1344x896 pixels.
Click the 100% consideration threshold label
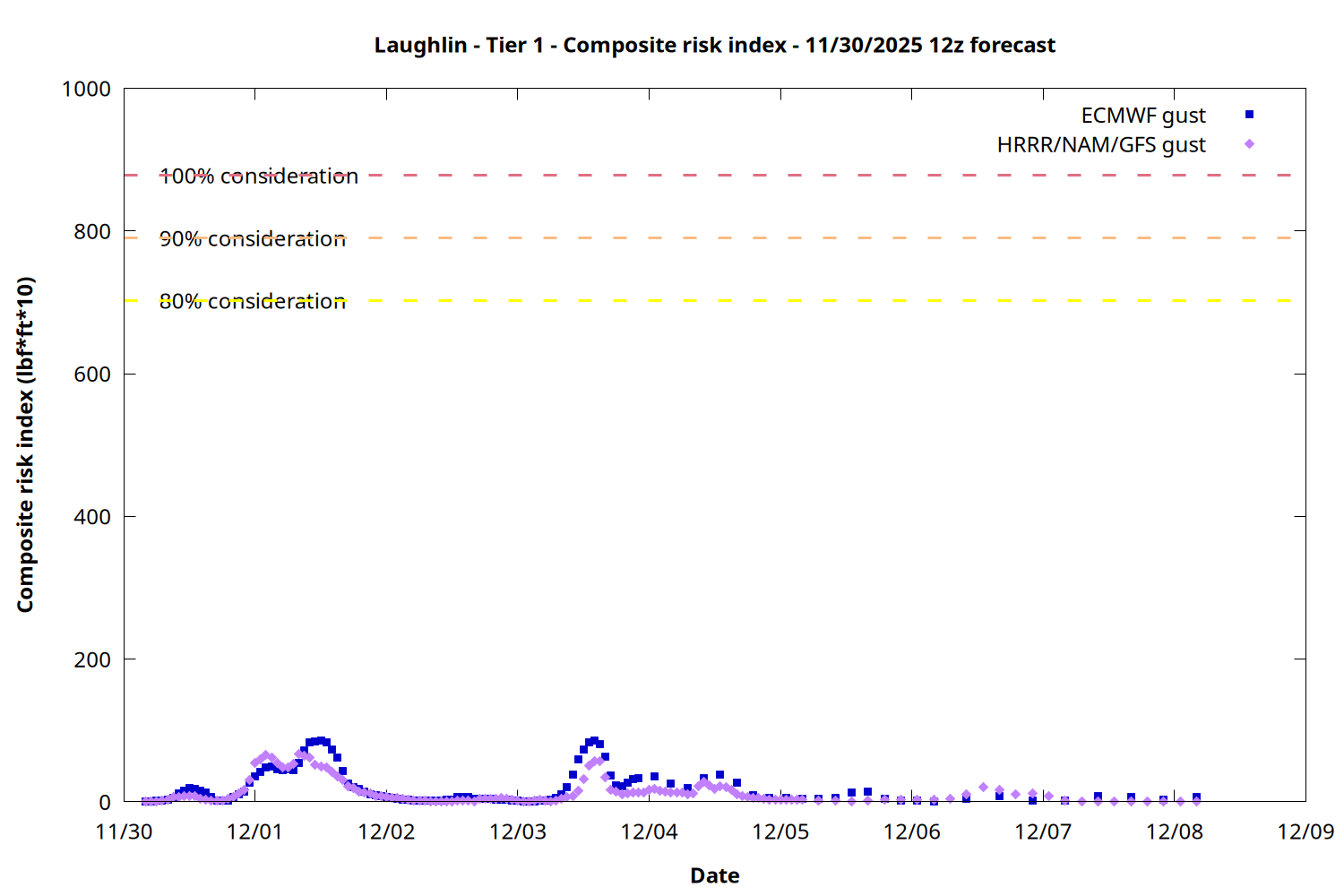pyautogui.click(x=259, y=177)
